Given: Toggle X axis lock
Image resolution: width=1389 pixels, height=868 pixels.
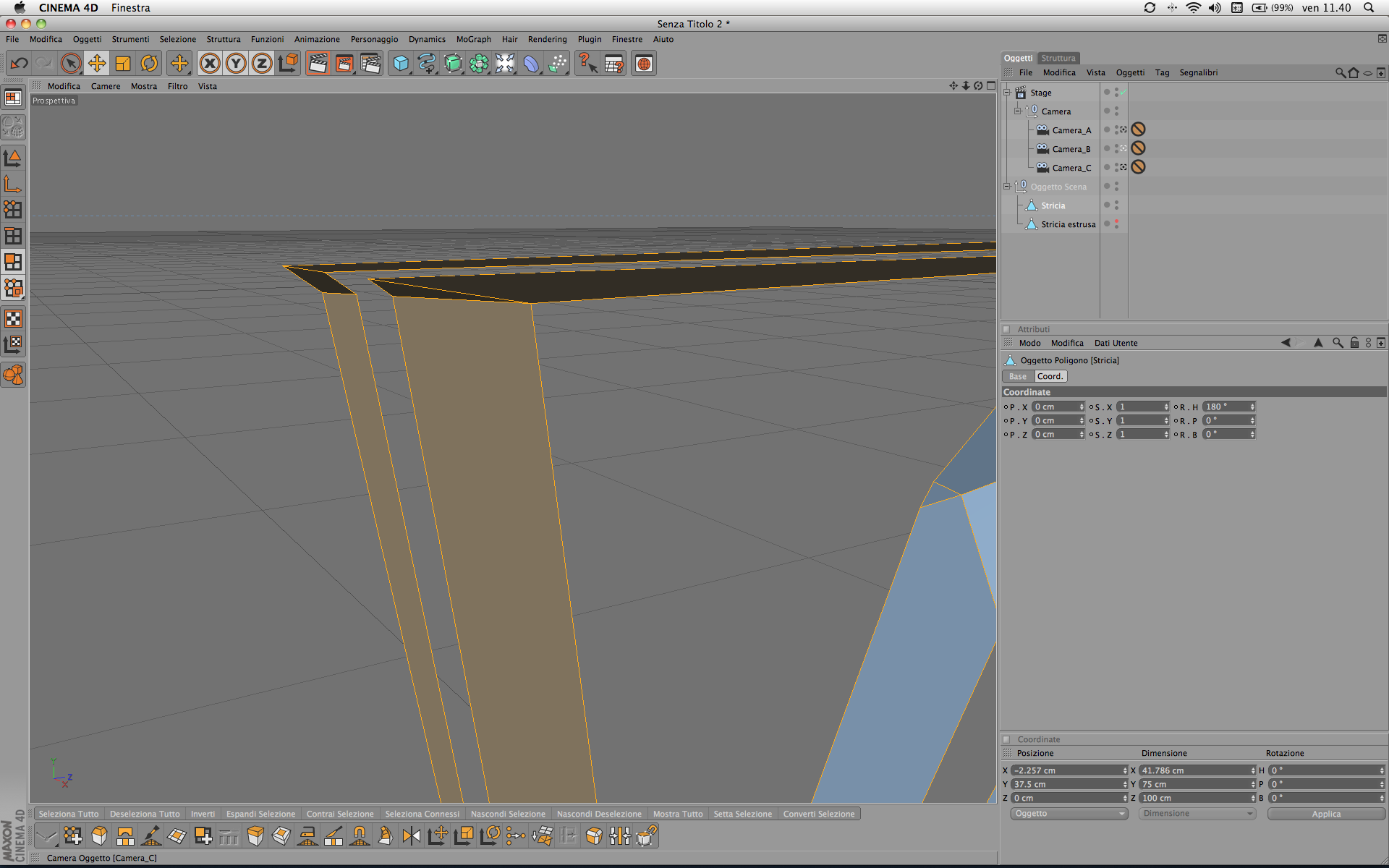Looking at the screenshot, I should point(210,64).
